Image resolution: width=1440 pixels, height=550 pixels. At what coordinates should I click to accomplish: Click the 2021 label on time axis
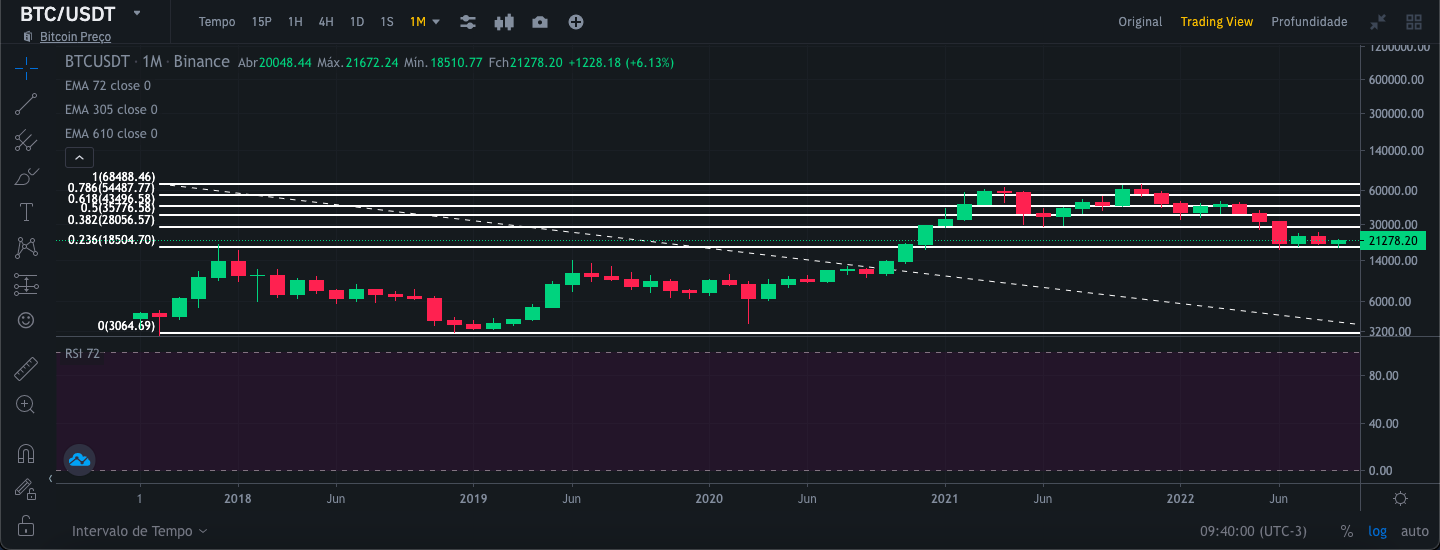tap(945, 498)
